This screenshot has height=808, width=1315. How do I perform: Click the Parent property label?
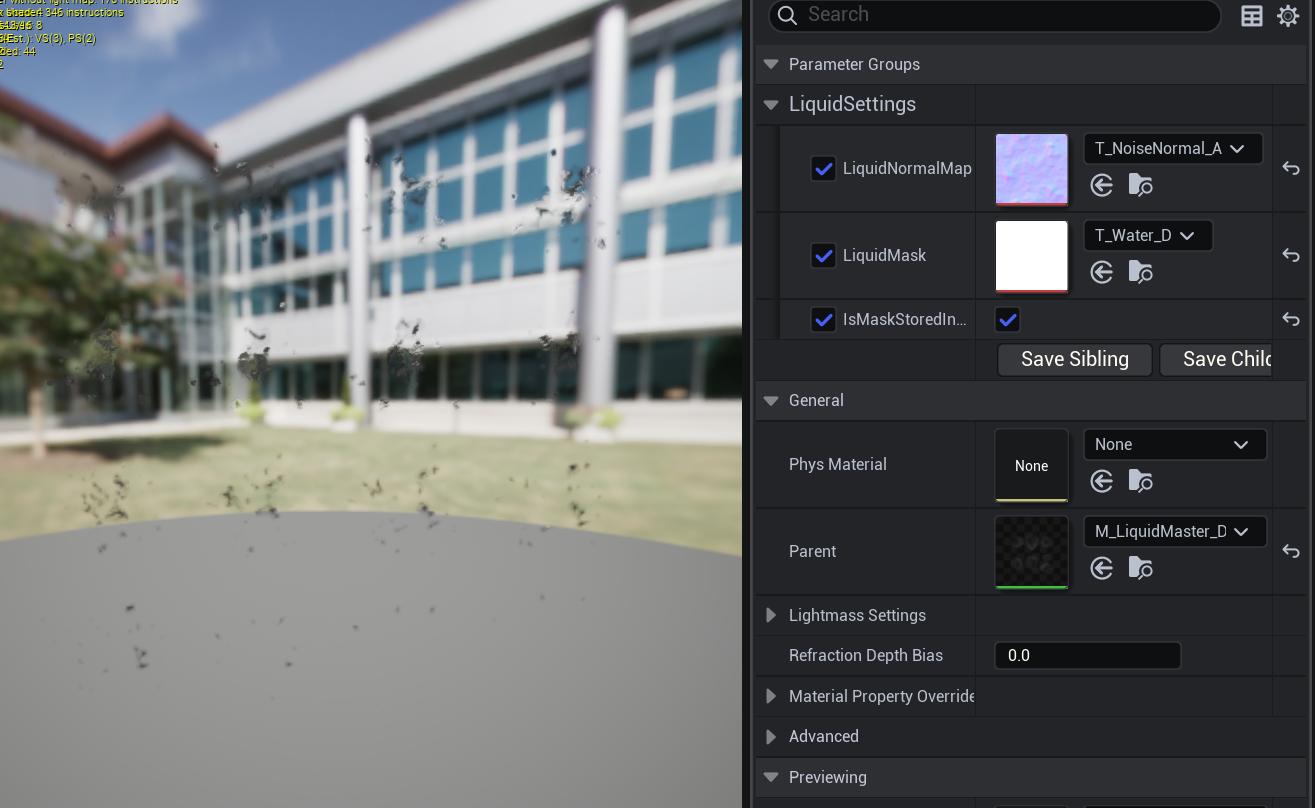pos(812,552)
